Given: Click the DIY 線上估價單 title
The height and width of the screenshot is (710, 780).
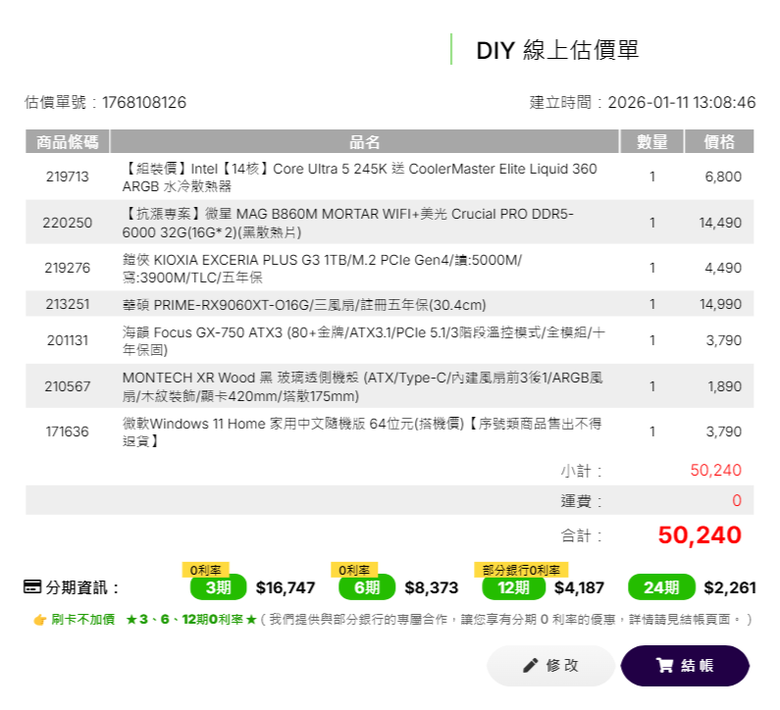Looking at the screenshot, I should (557, 50).
